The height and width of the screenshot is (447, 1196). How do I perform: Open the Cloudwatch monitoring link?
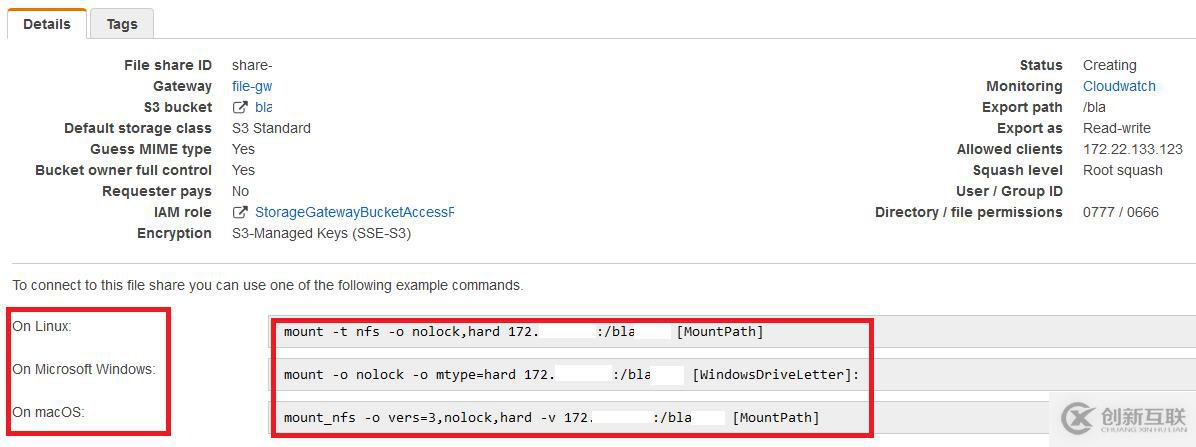tap(1119, 86)
